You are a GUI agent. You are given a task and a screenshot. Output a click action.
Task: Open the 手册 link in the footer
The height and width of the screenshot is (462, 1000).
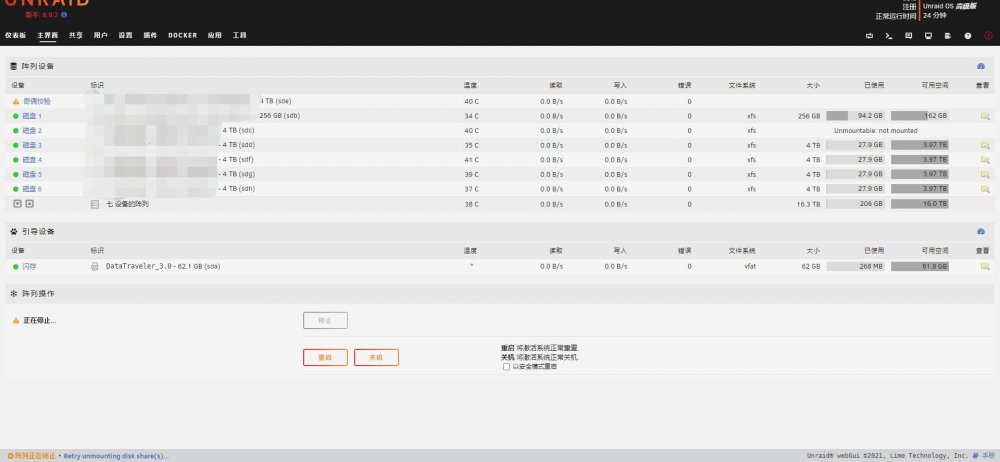click(x=987, y=456)
